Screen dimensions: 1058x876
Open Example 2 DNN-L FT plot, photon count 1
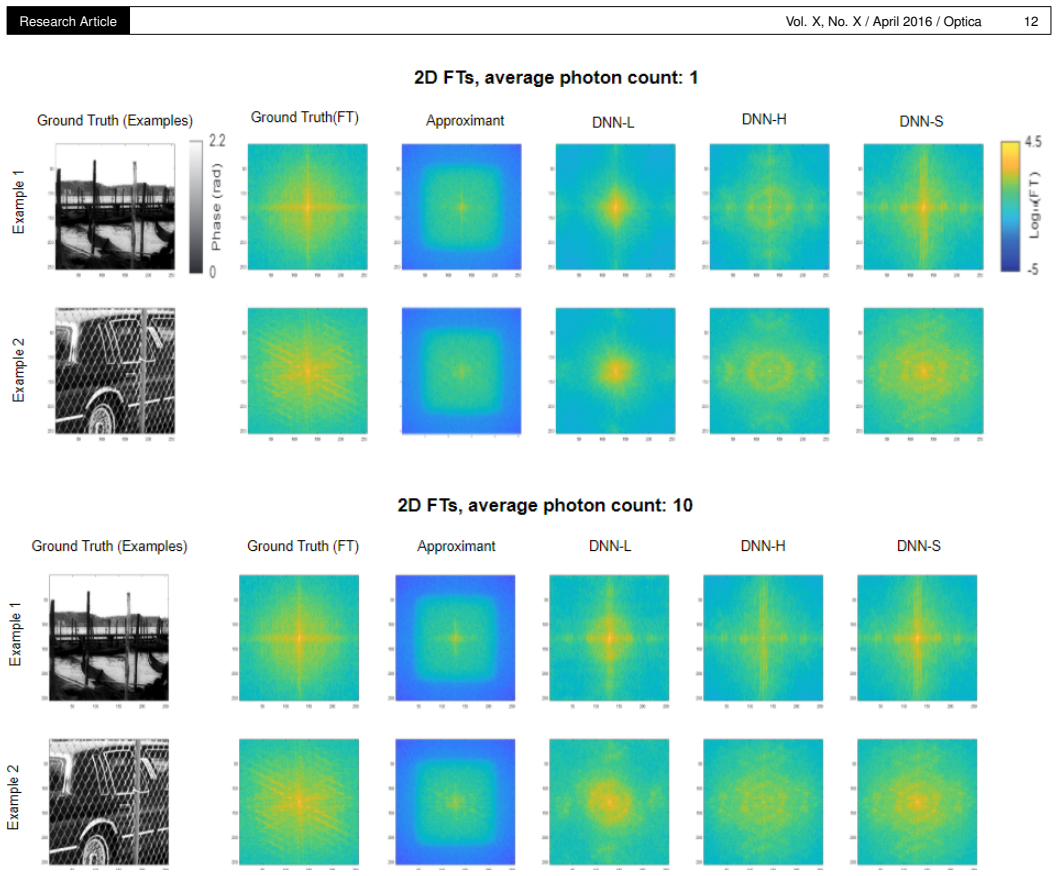[615, 371]
